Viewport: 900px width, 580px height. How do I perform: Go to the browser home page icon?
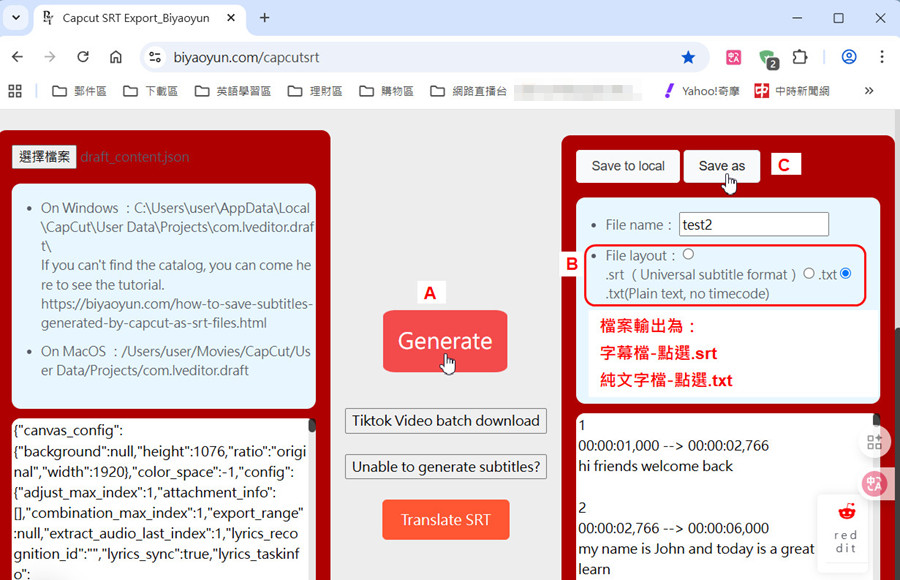coord(116,57)
